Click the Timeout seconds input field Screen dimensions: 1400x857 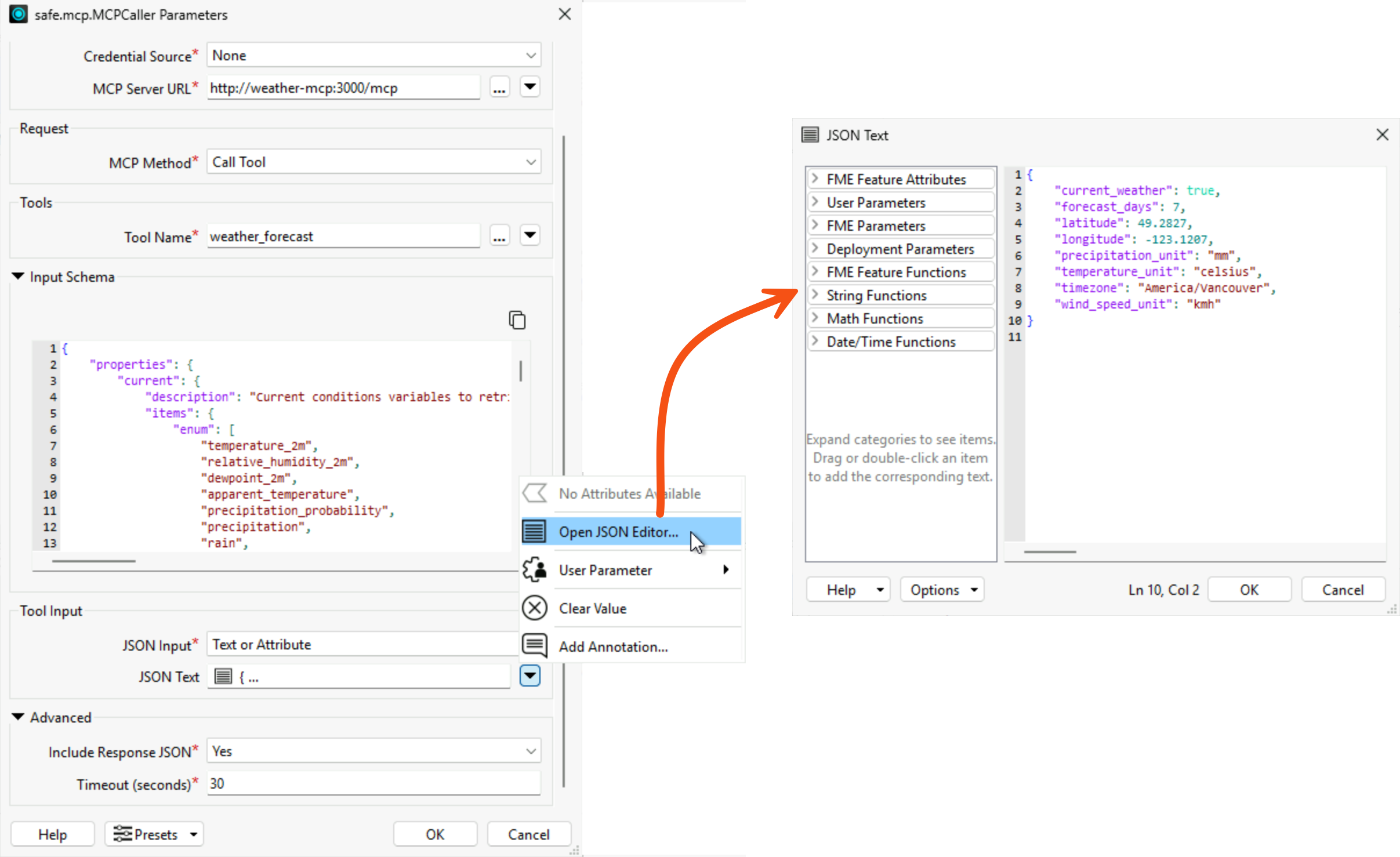(374, 783)
